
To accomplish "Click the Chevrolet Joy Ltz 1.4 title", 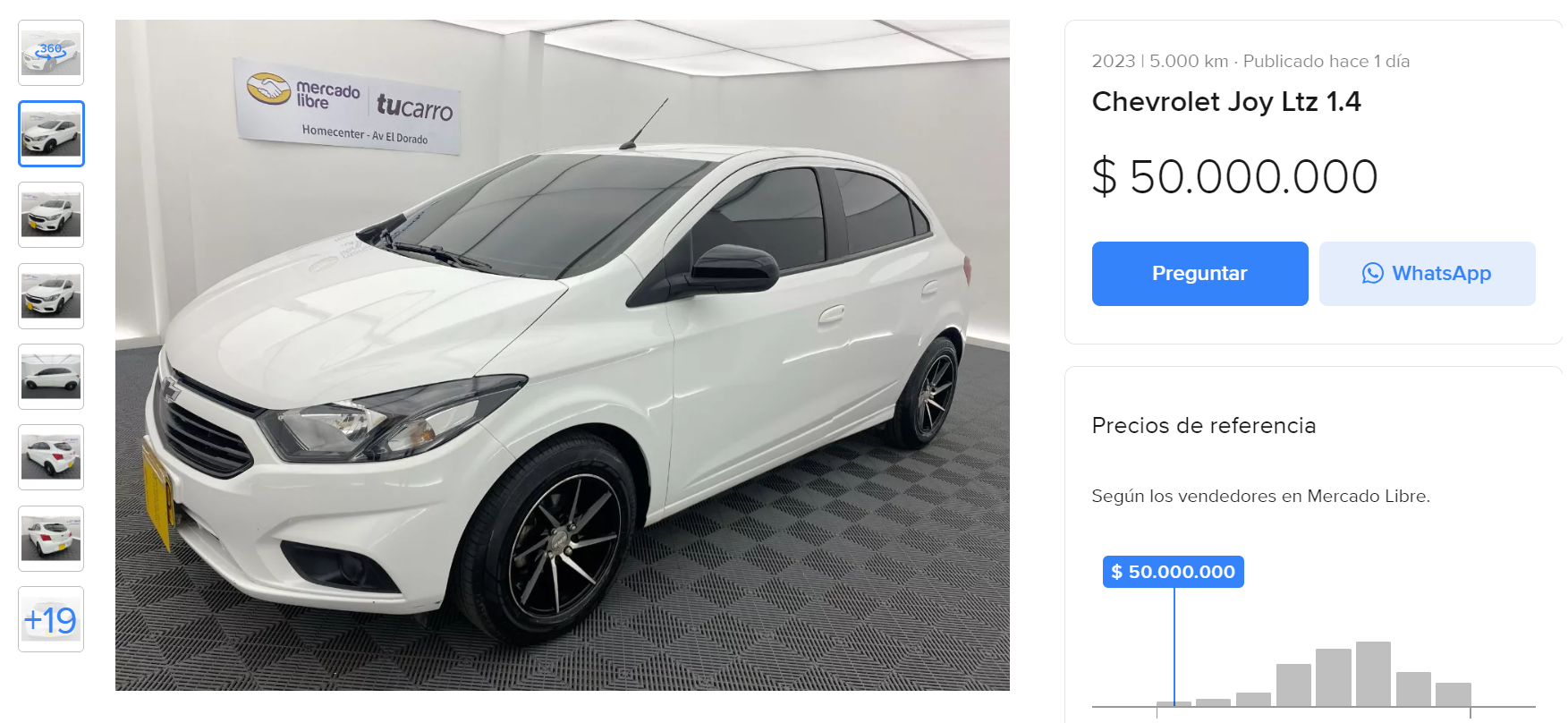I will 1226,102.
